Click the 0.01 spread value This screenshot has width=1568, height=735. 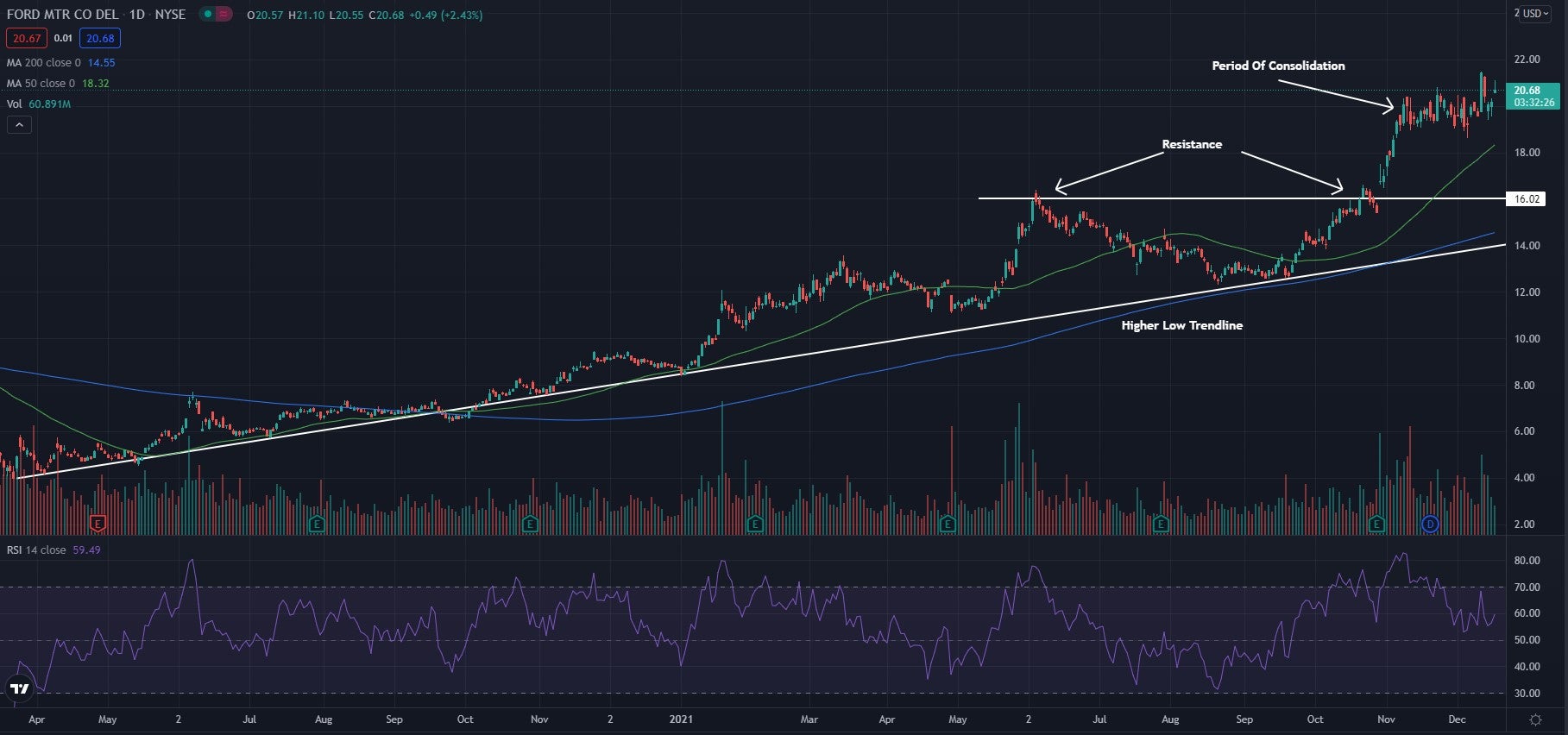coord(63,38)
